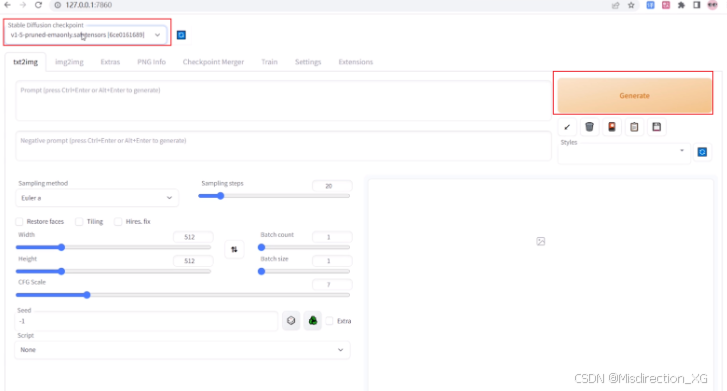Save style with floppy disk icon
Screen dimensions: 727x391
tap(657, 127)
